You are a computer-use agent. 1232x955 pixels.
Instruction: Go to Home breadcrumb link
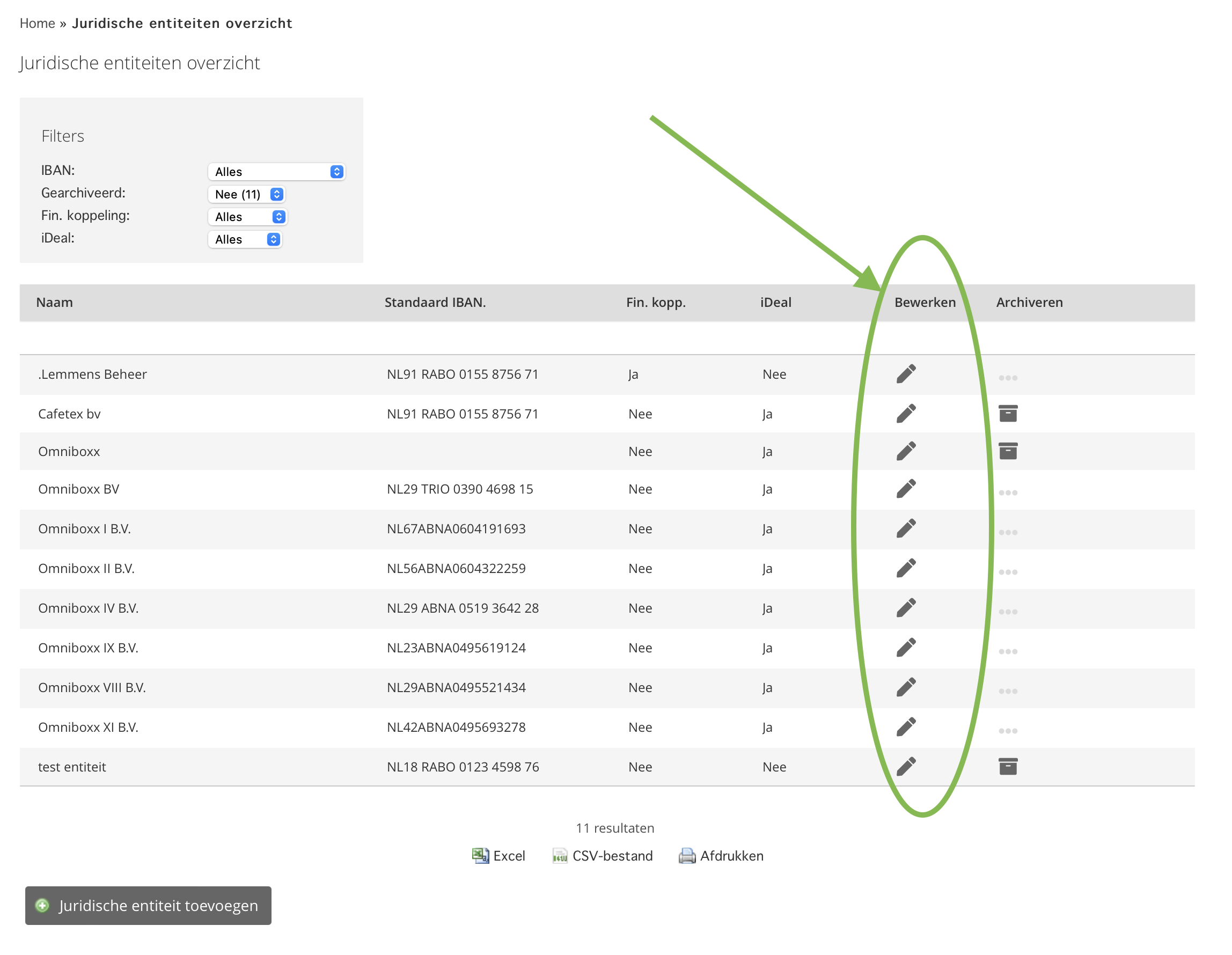[x=37, y=23]
